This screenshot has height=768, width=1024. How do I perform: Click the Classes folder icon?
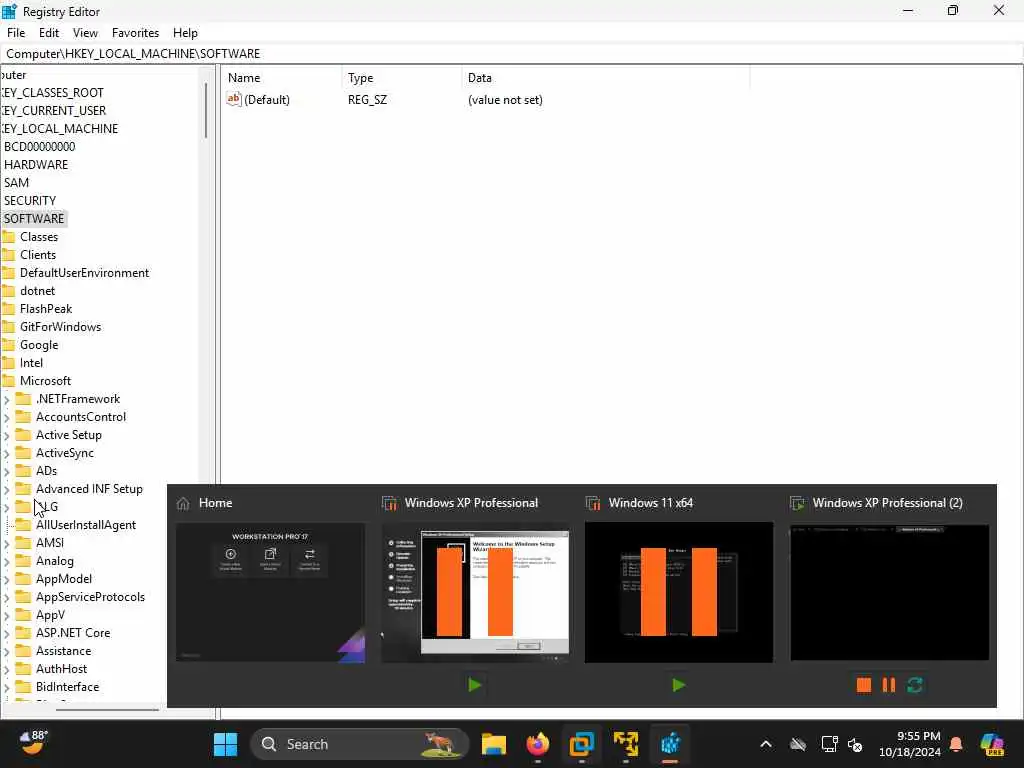tap(8, 236)
